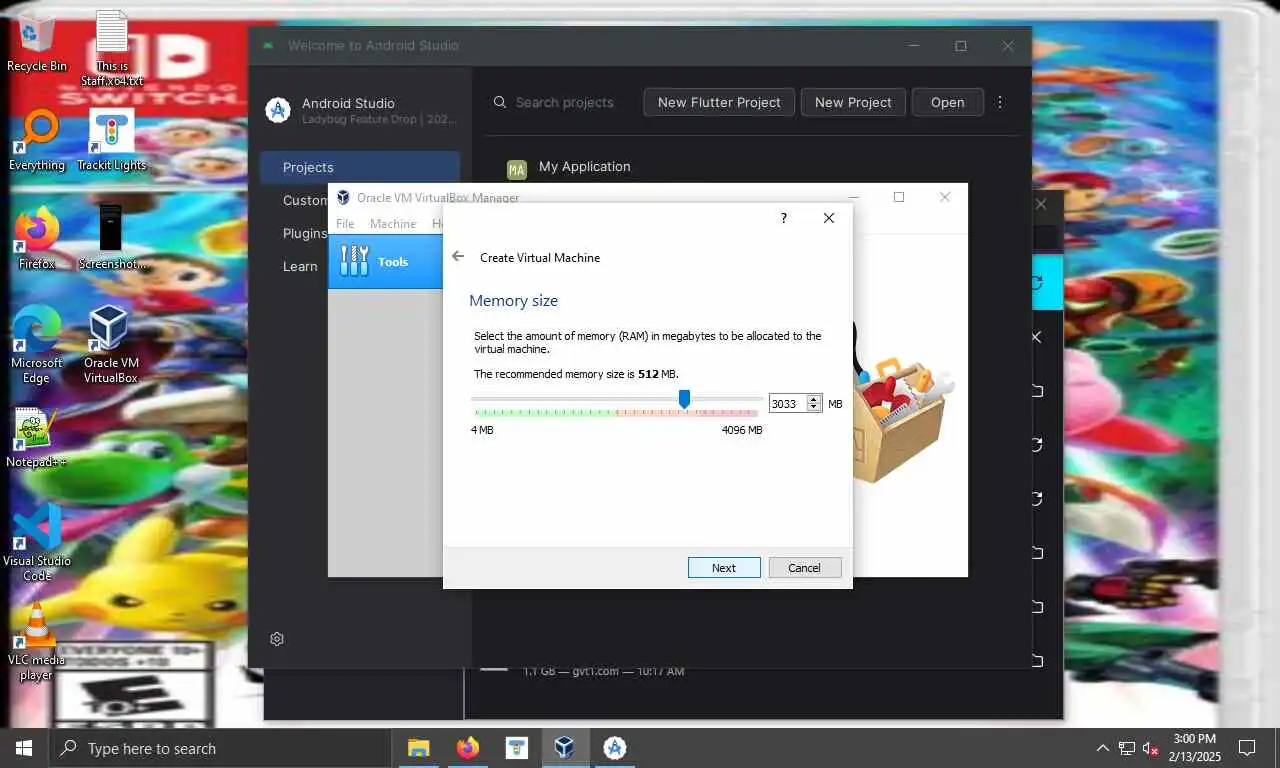Open VLC media player desktop shortcut
Image resolution: width=1280 pixels, height=768 pixels.
point(37,641)
